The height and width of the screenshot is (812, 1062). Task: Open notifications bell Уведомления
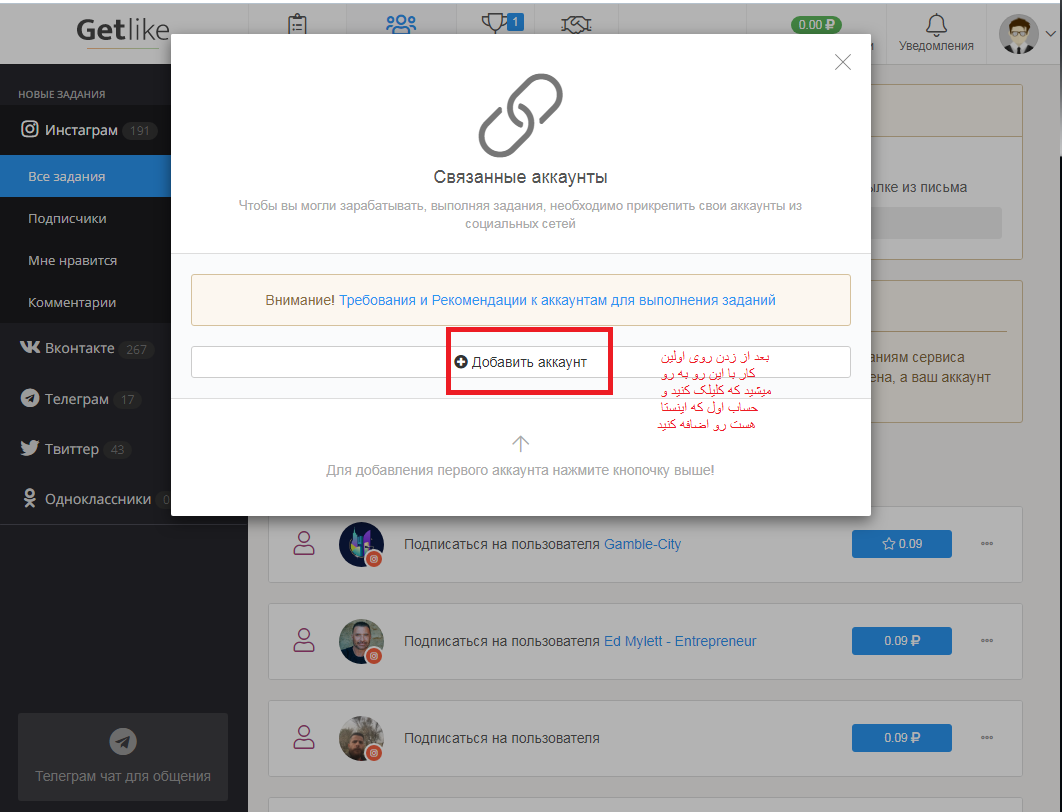pyautogui.click(x=936, y=33)
